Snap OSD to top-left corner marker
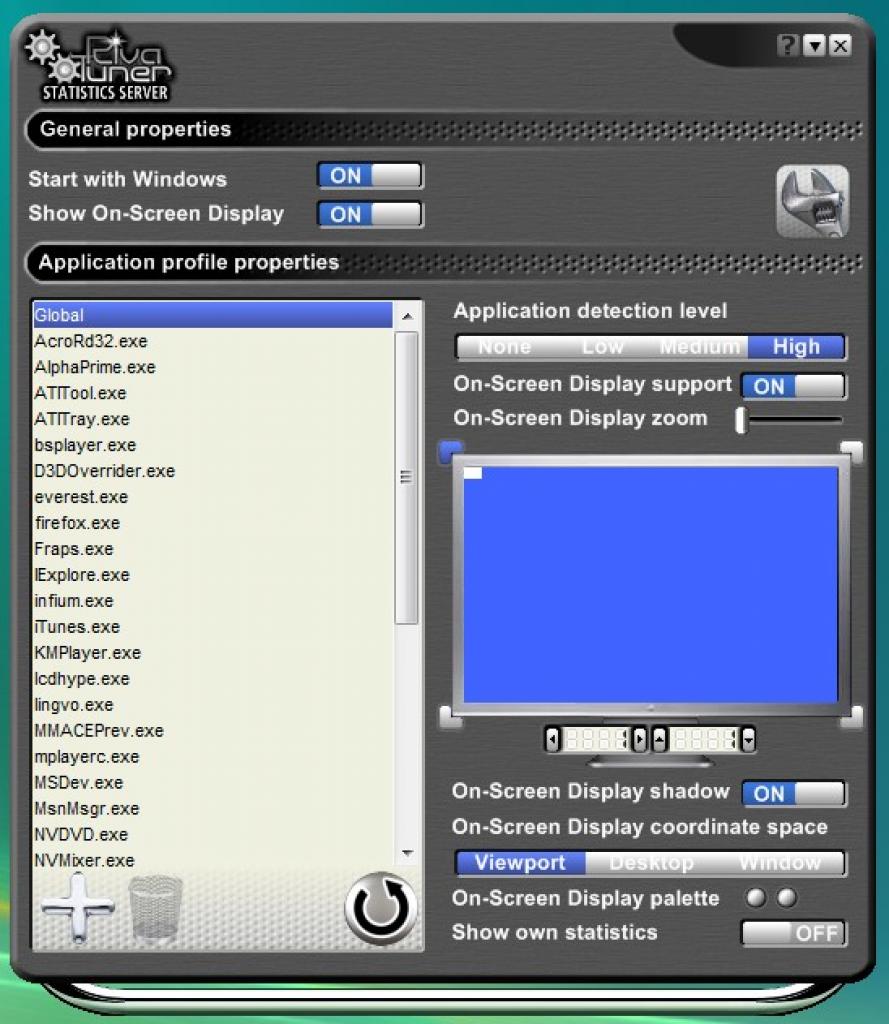 (x=451, y=451)
